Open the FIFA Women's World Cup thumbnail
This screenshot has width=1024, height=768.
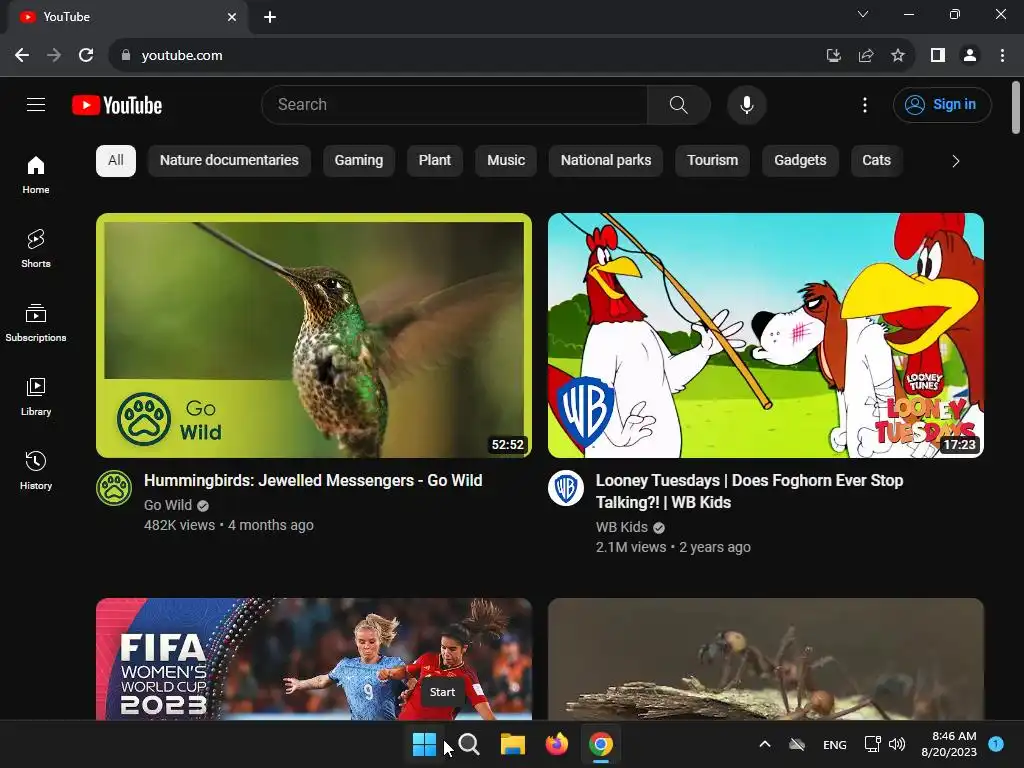click(313, 659)
